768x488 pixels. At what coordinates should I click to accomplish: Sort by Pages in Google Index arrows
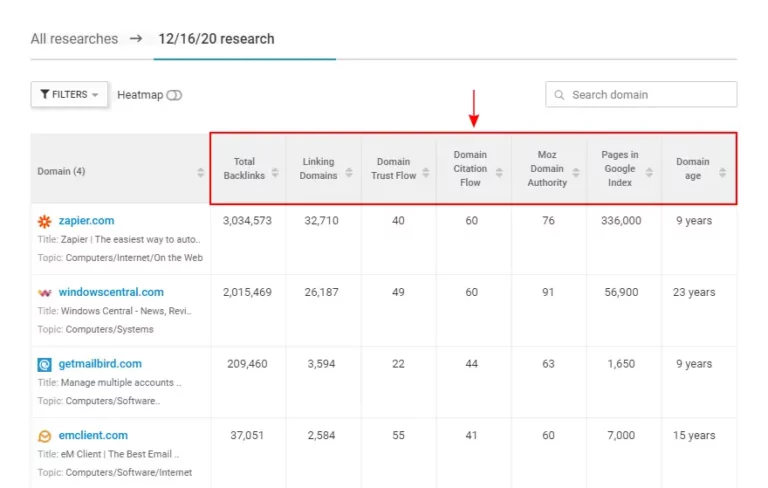point(649,172)
